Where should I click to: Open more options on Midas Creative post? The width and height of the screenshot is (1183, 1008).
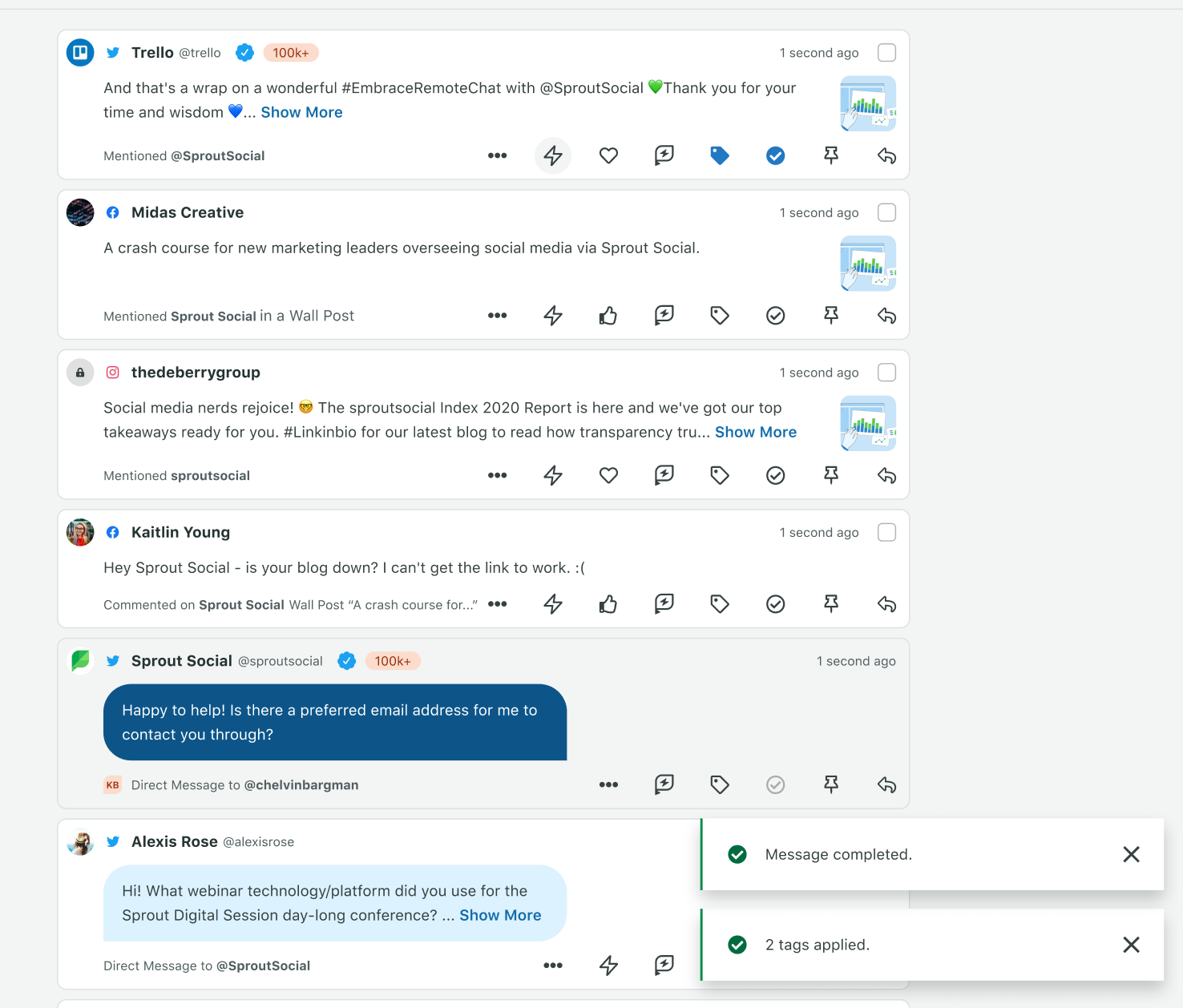[497, 316]
